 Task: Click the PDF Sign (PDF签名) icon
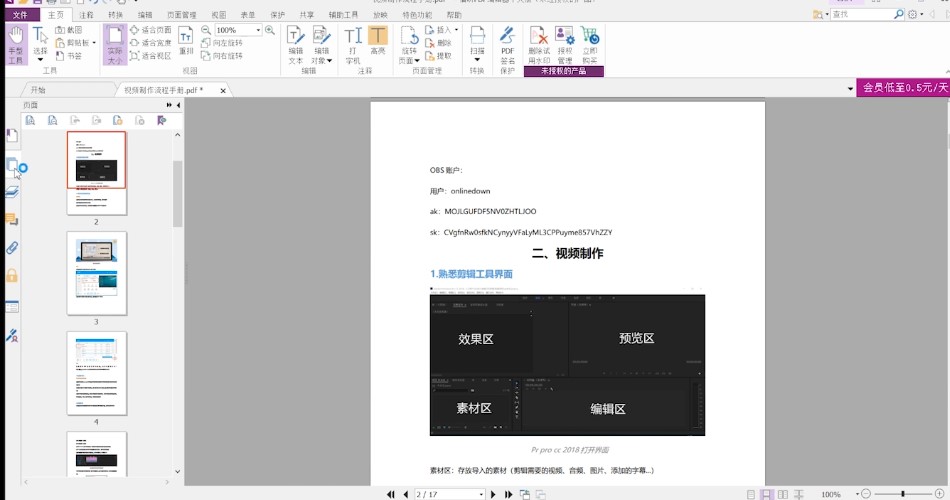pos(507,45)
